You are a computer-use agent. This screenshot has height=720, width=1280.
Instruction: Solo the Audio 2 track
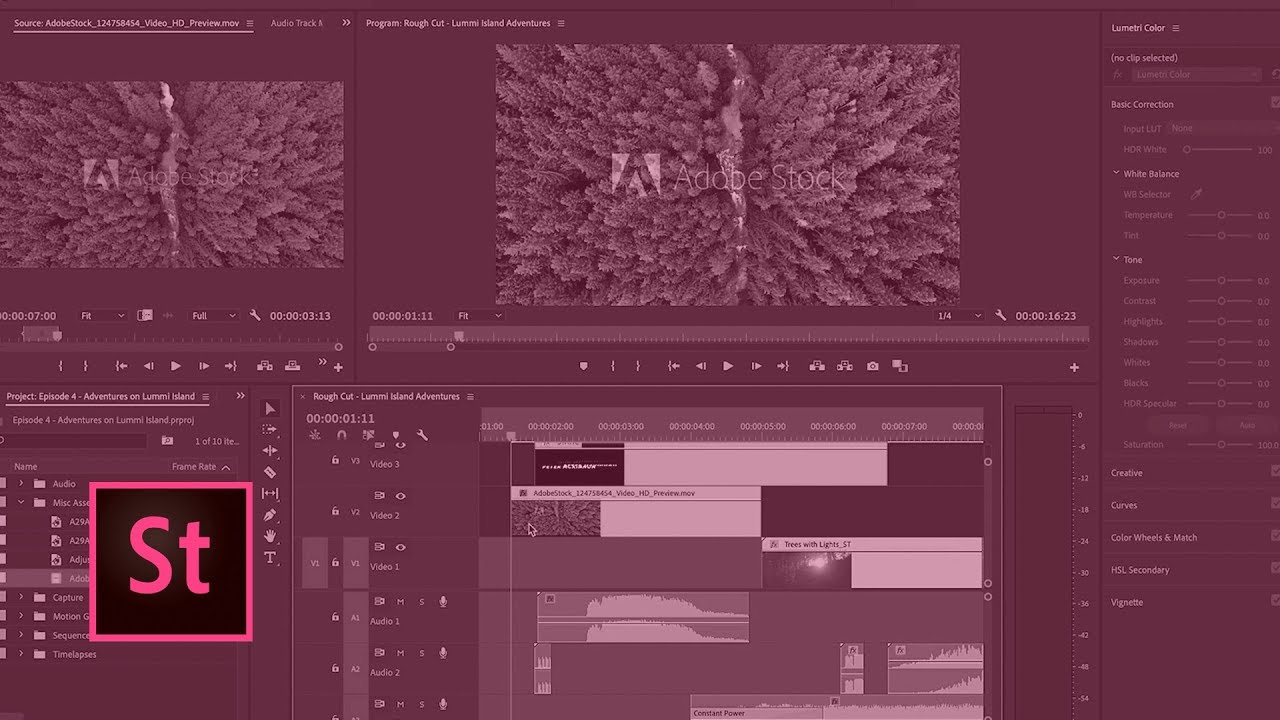[422, 653]
